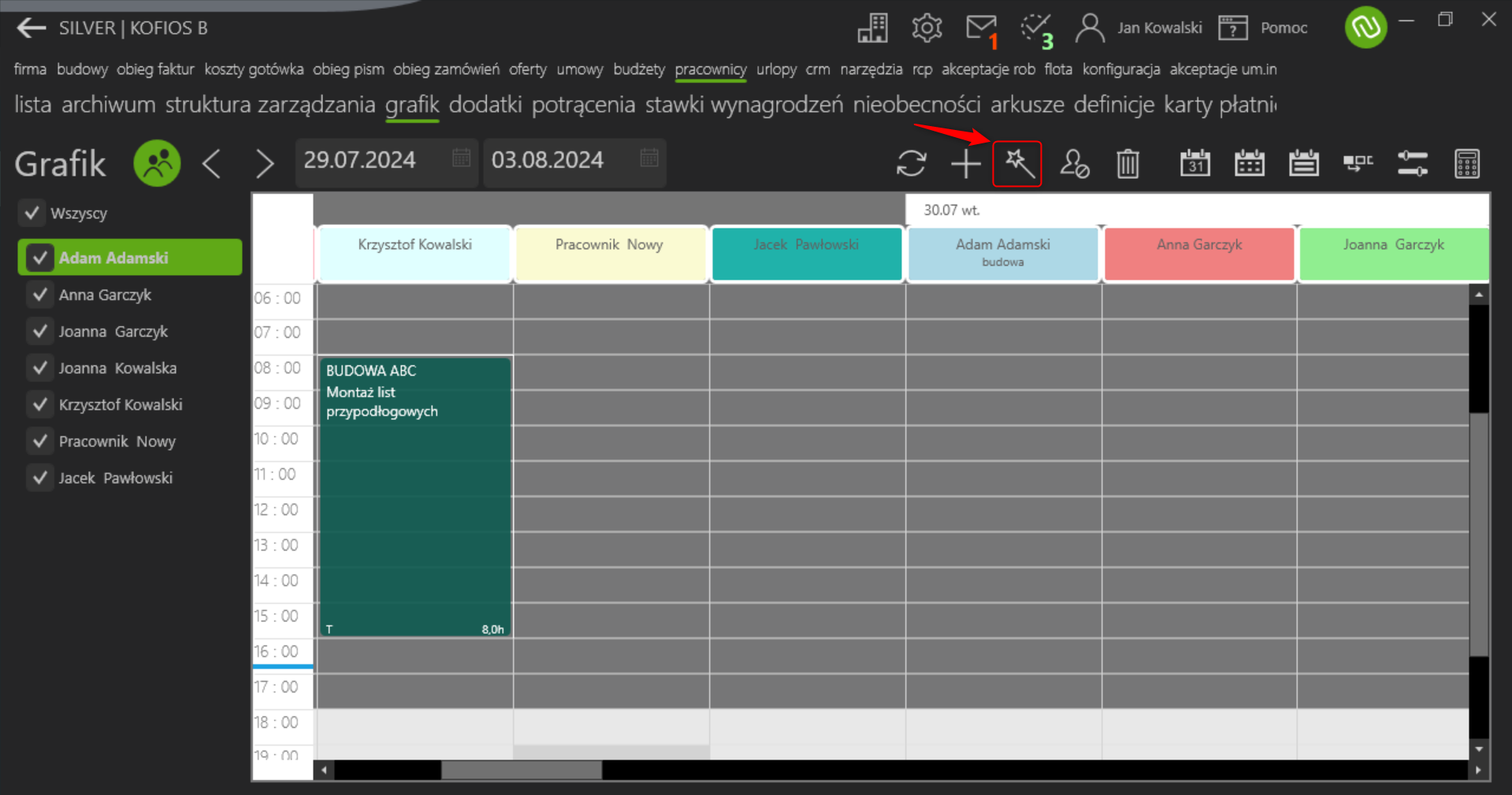Image resolution: width=1512 pixels, height=795 pixels.
Task: Toggle the Adam Adamski checkbox
Action: pyautogui.click(x=39, y=258)
